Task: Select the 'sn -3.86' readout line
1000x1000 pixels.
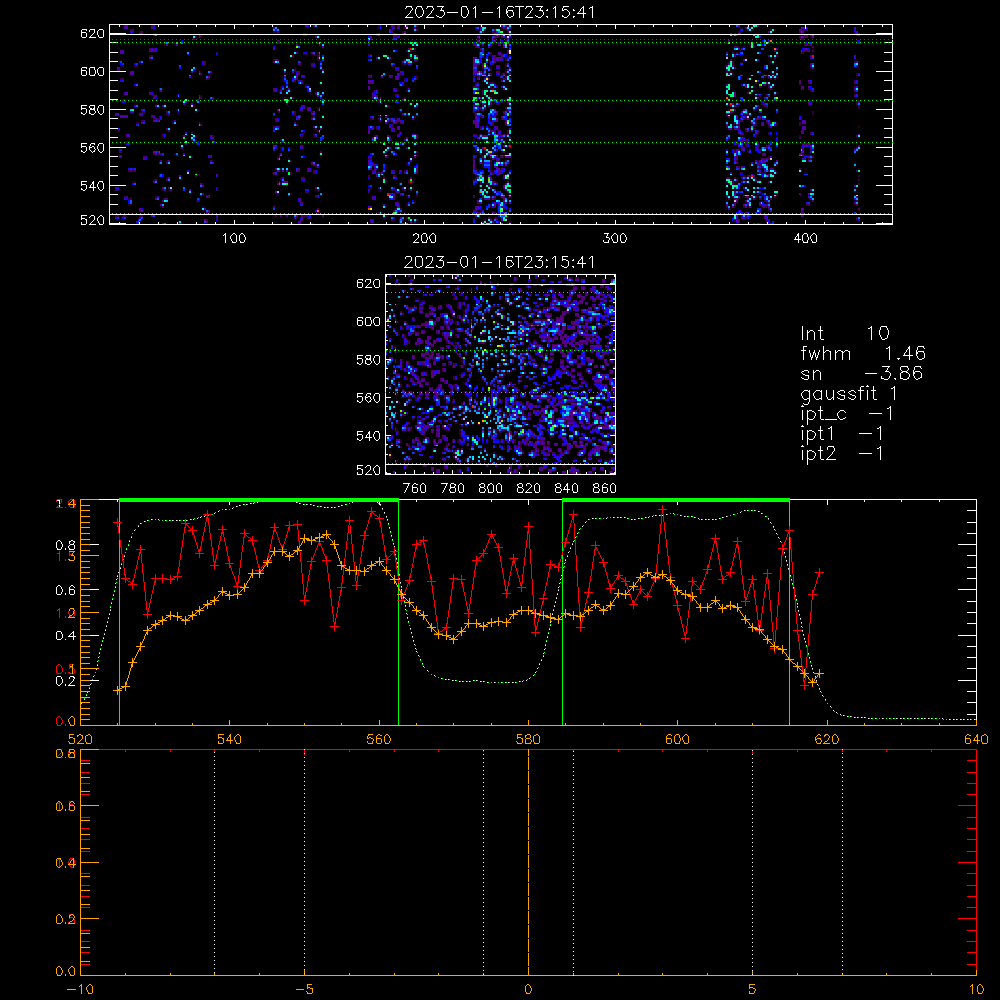Action: click(x=862, y=373)
